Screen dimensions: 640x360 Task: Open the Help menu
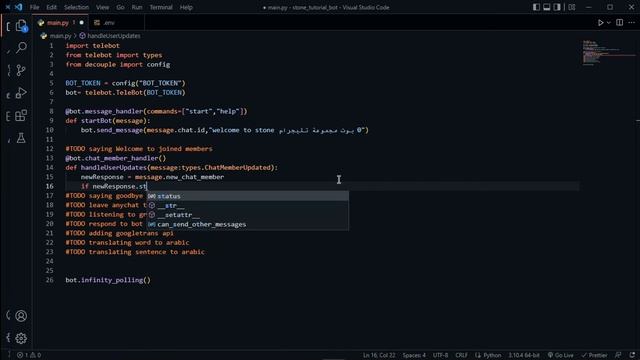(186, 7)
